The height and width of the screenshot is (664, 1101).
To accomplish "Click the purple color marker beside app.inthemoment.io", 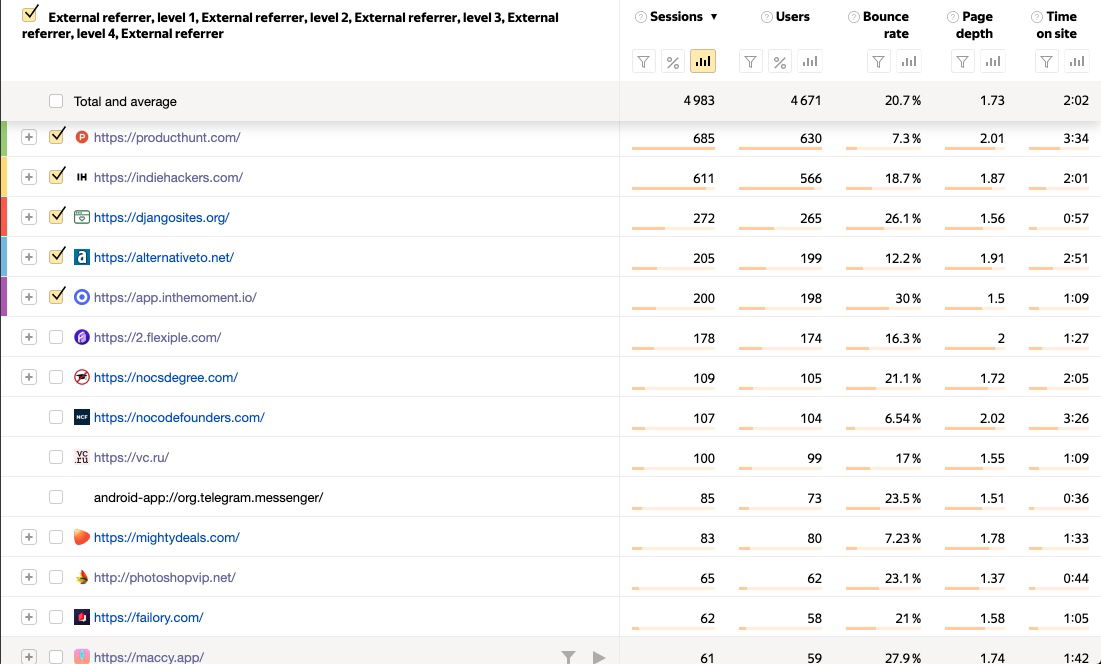I will (4, 297).
